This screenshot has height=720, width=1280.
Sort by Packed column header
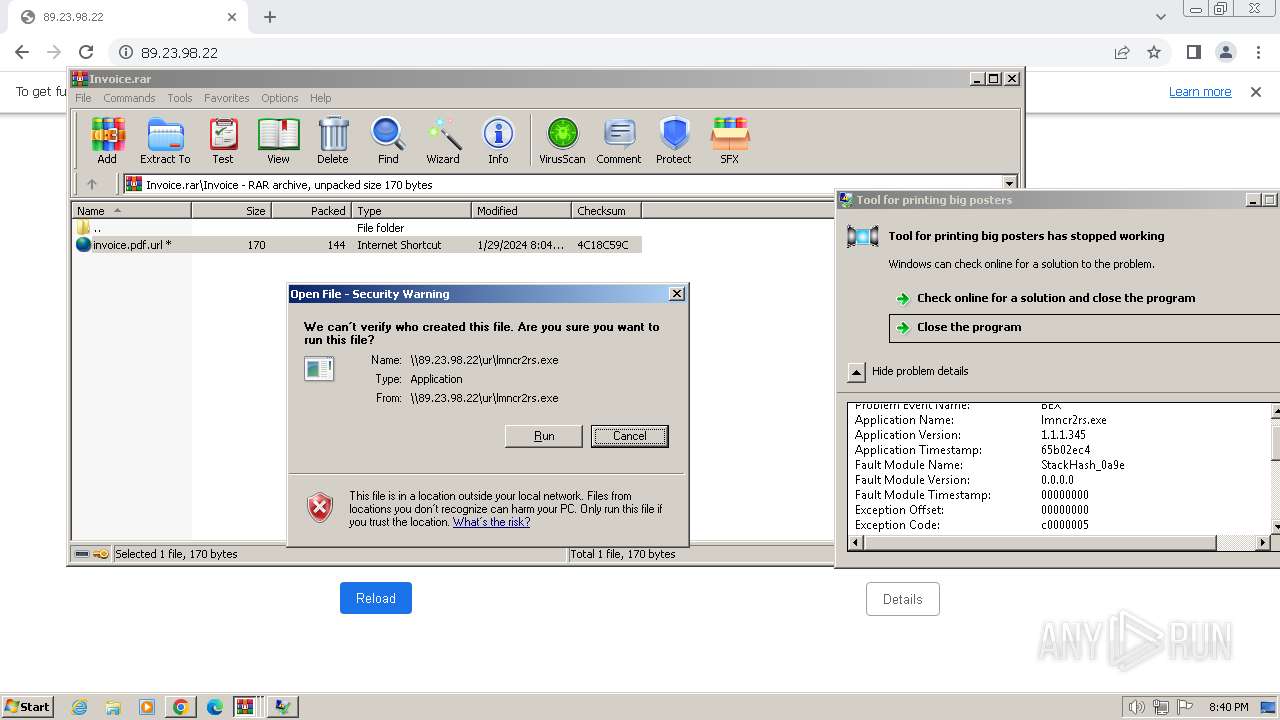pos(311,211)
